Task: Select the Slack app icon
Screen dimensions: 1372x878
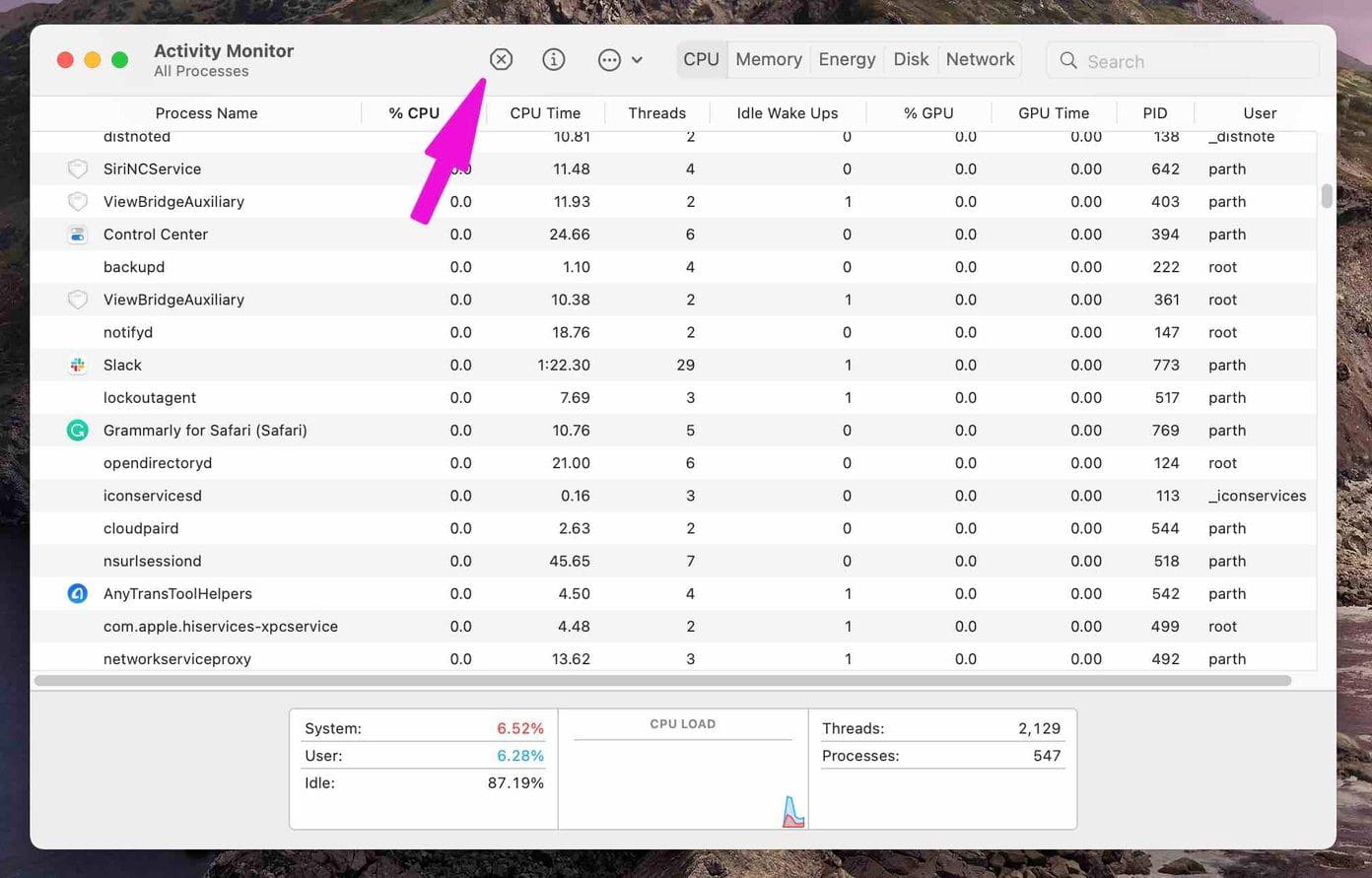Action: pos(77,365)
